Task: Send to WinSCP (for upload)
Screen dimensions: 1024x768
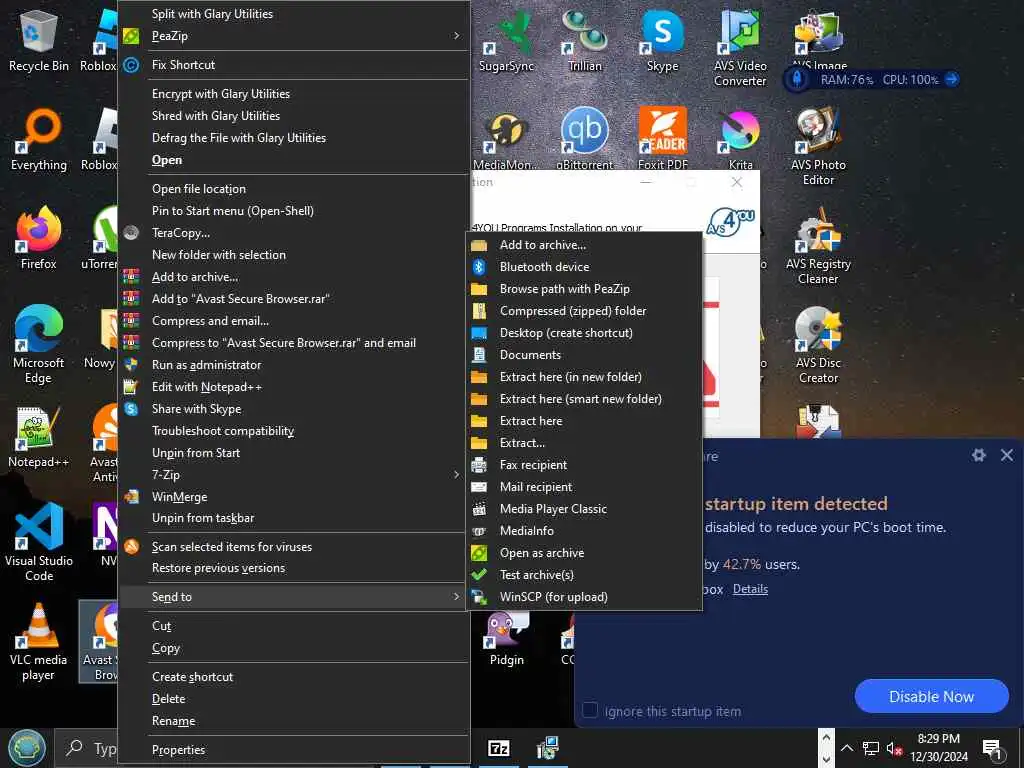Action: [x=584, y=597]
